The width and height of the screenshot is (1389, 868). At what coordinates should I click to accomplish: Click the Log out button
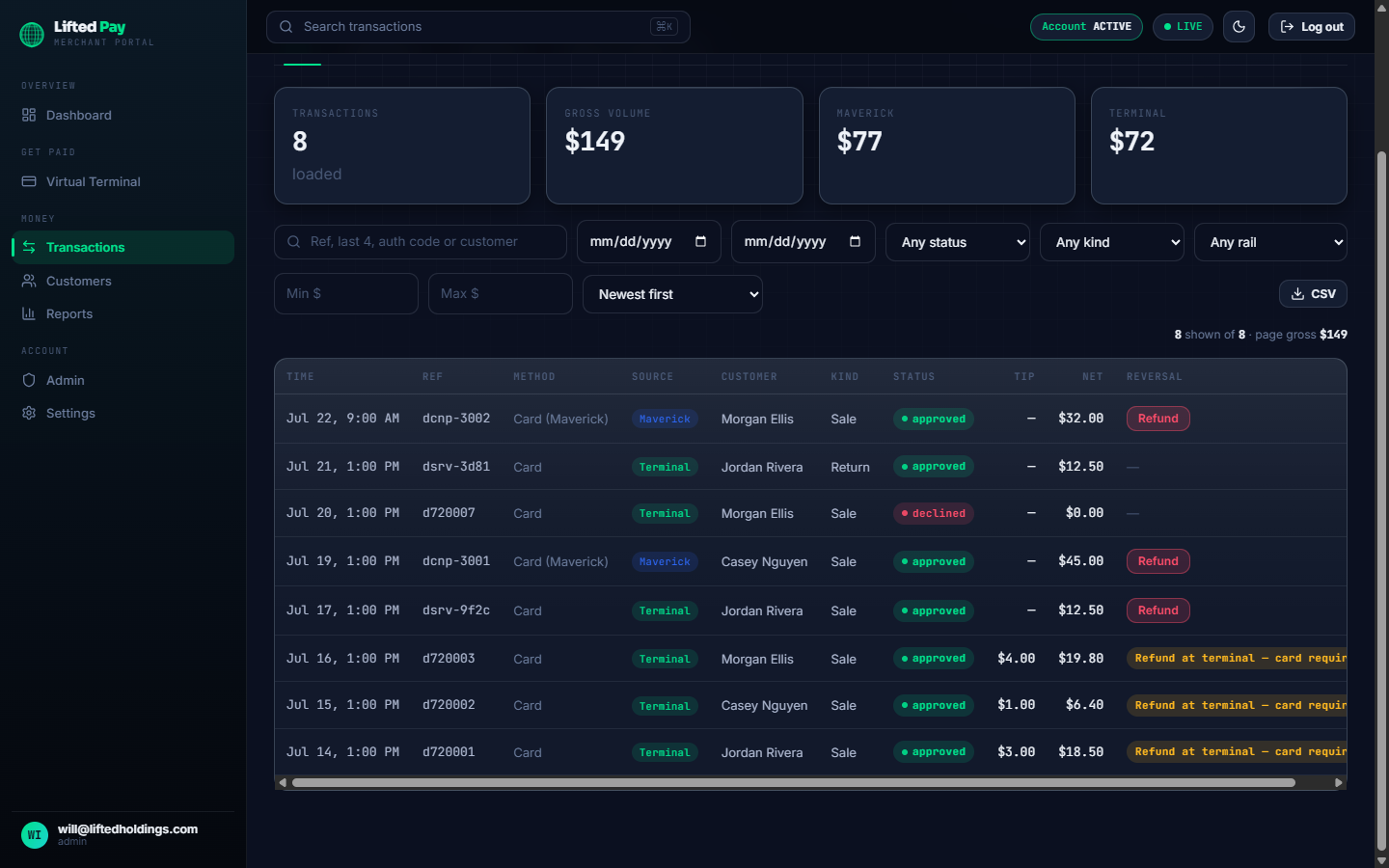1311,27
